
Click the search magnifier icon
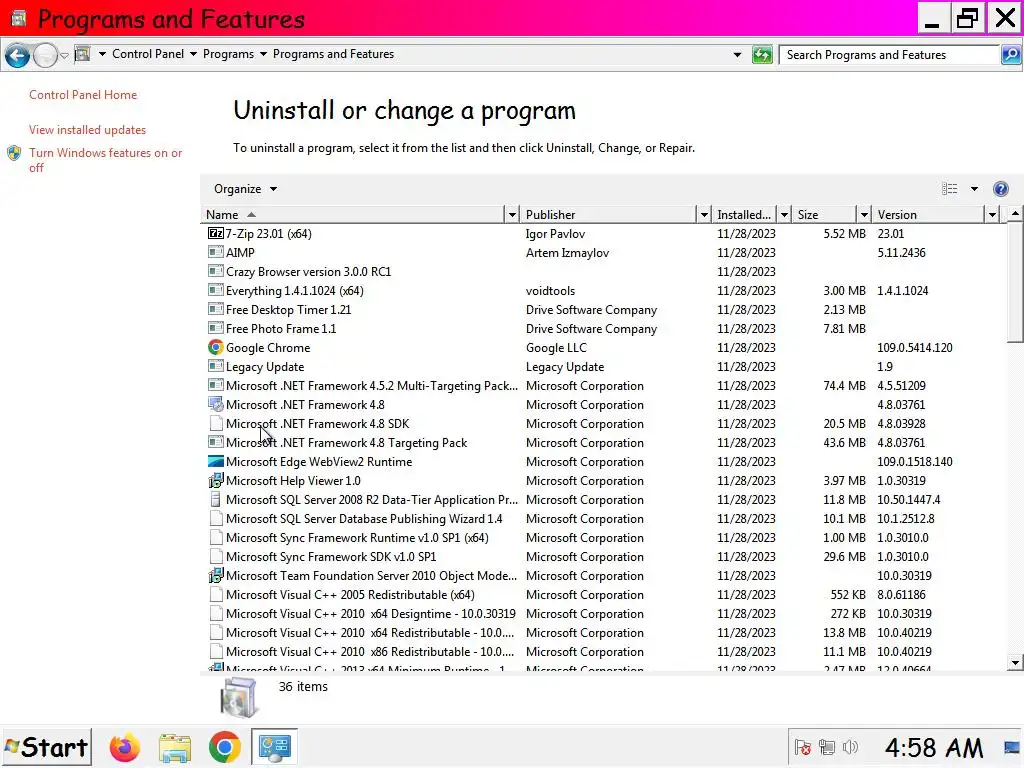(x=1010, y=55)
